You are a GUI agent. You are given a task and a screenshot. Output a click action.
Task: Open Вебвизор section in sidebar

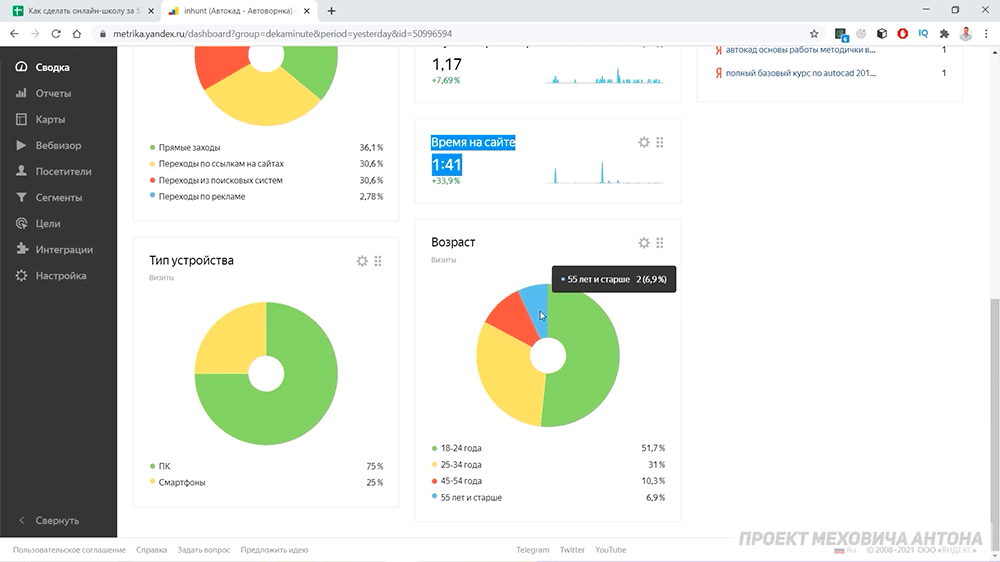(58, 145)
